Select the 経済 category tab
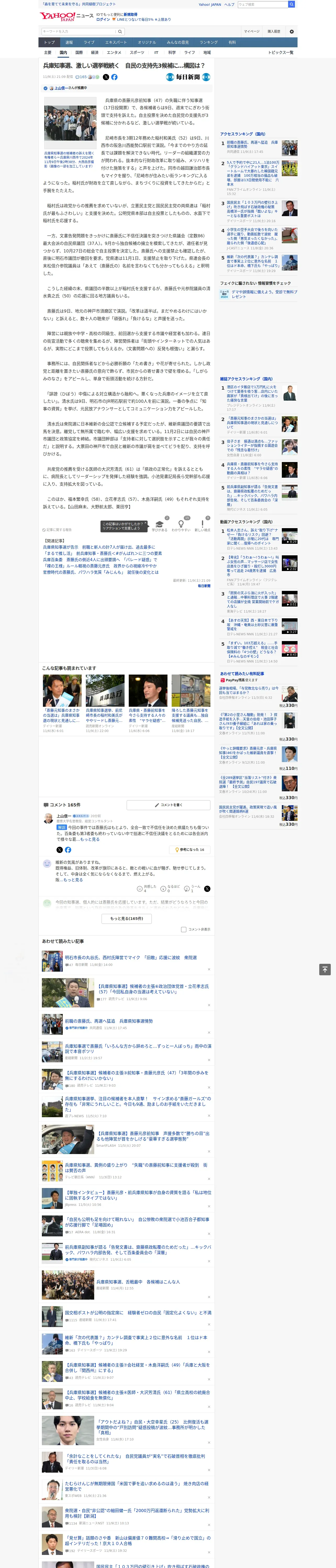 (94, 52)
